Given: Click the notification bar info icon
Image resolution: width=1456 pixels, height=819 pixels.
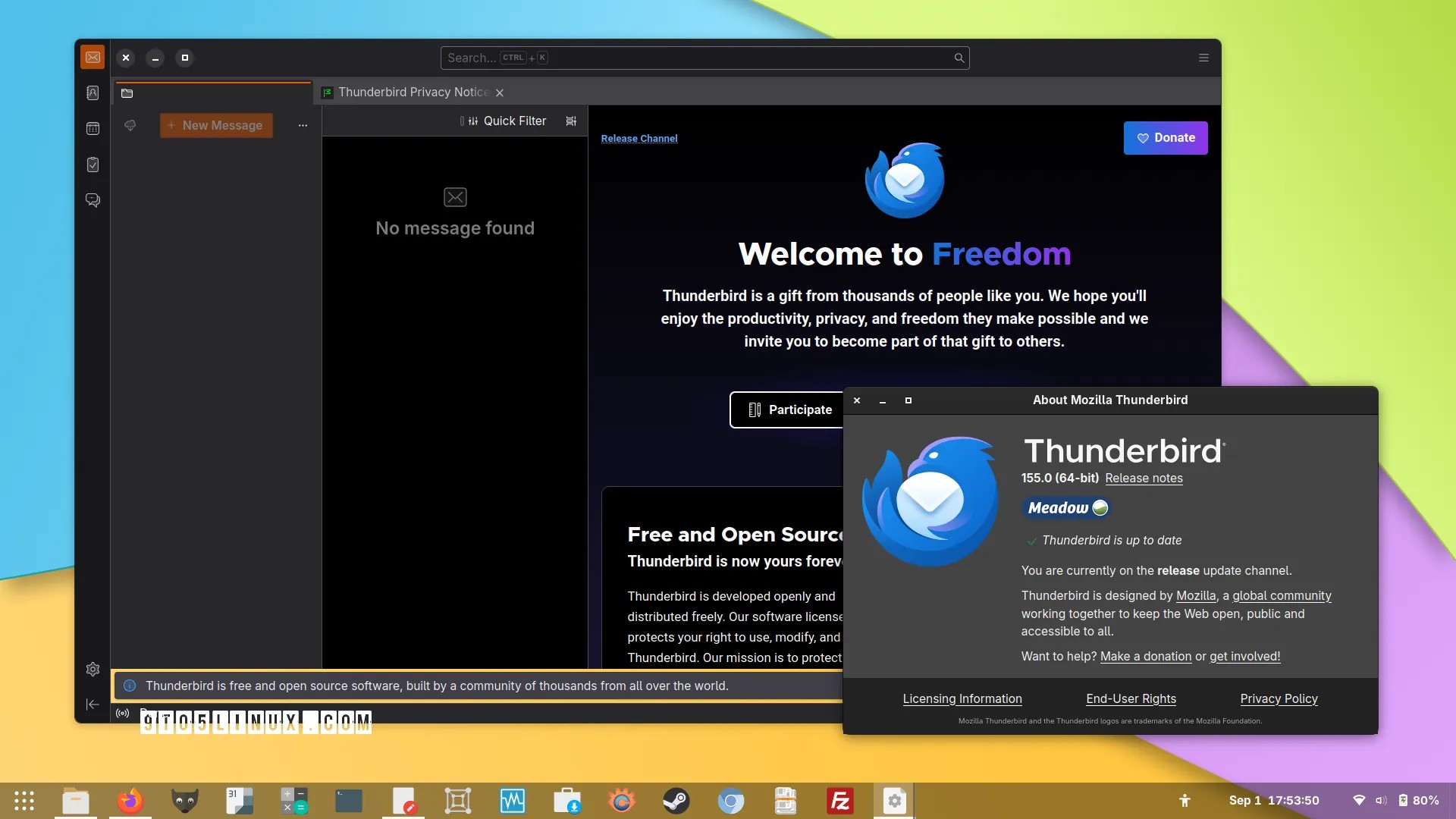Looking at the screenshot, I should pyautogui.click(x=130, y=686).
